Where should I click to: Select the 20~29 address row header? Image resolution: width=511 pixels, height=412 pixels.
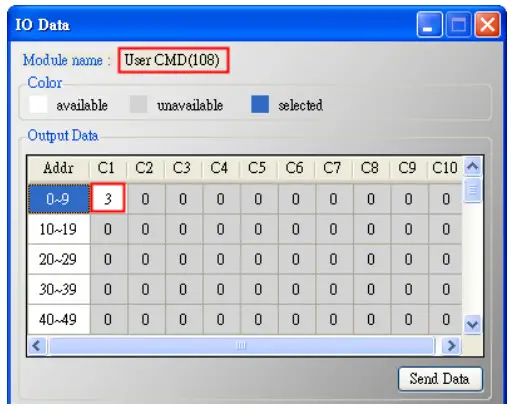(59, 259)
